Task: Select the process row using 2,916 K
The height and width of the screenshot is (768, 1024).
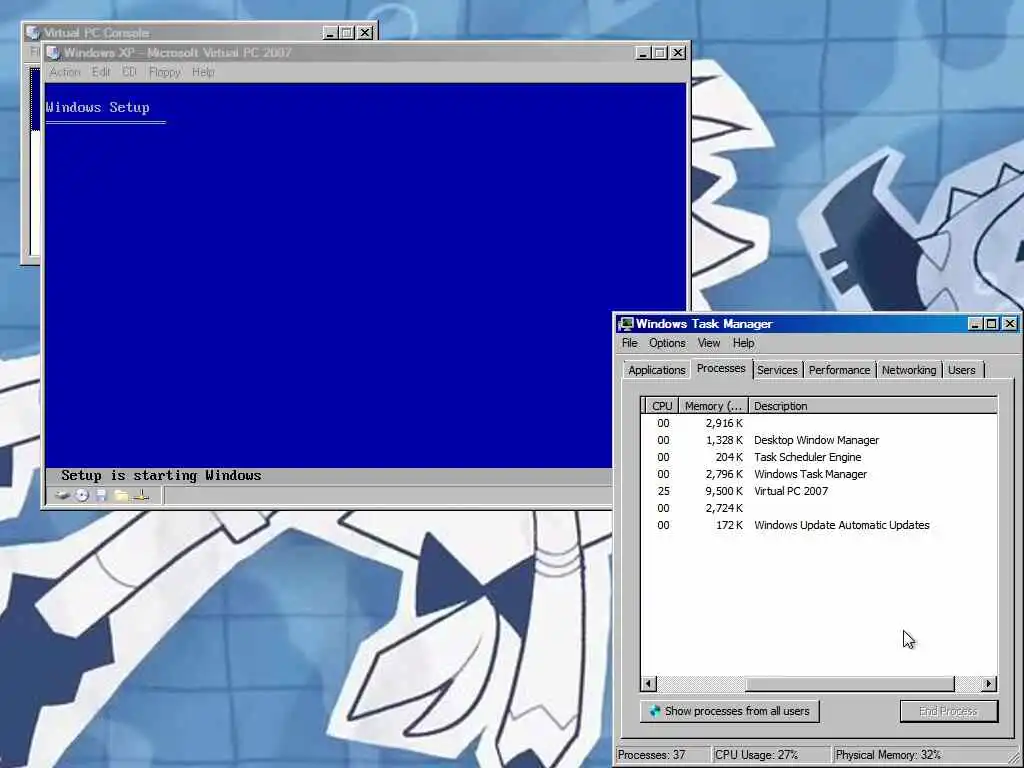Action: pos(819,423)
